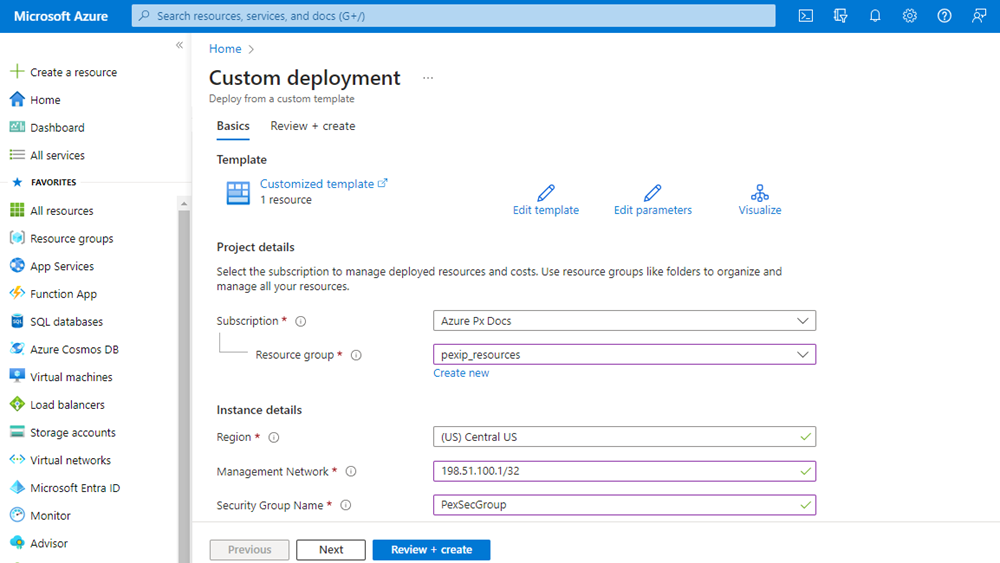Open the Visualize template diagram icon
This screenshot has width=1000, height=563.
(x=760, y=193)
